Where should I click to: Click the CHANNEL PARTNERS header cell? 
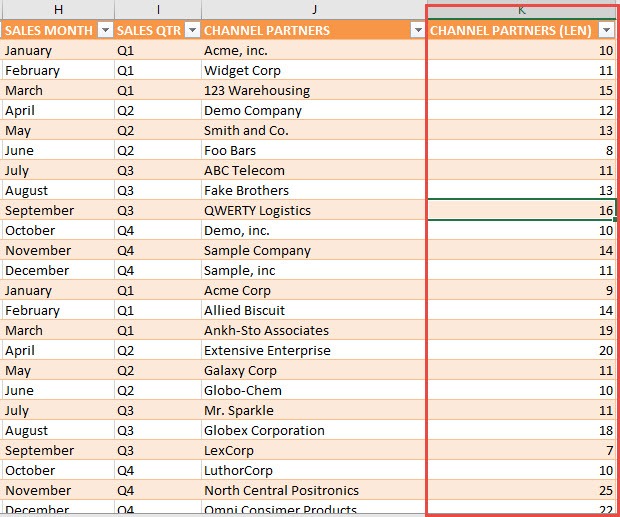coord(314,30)
